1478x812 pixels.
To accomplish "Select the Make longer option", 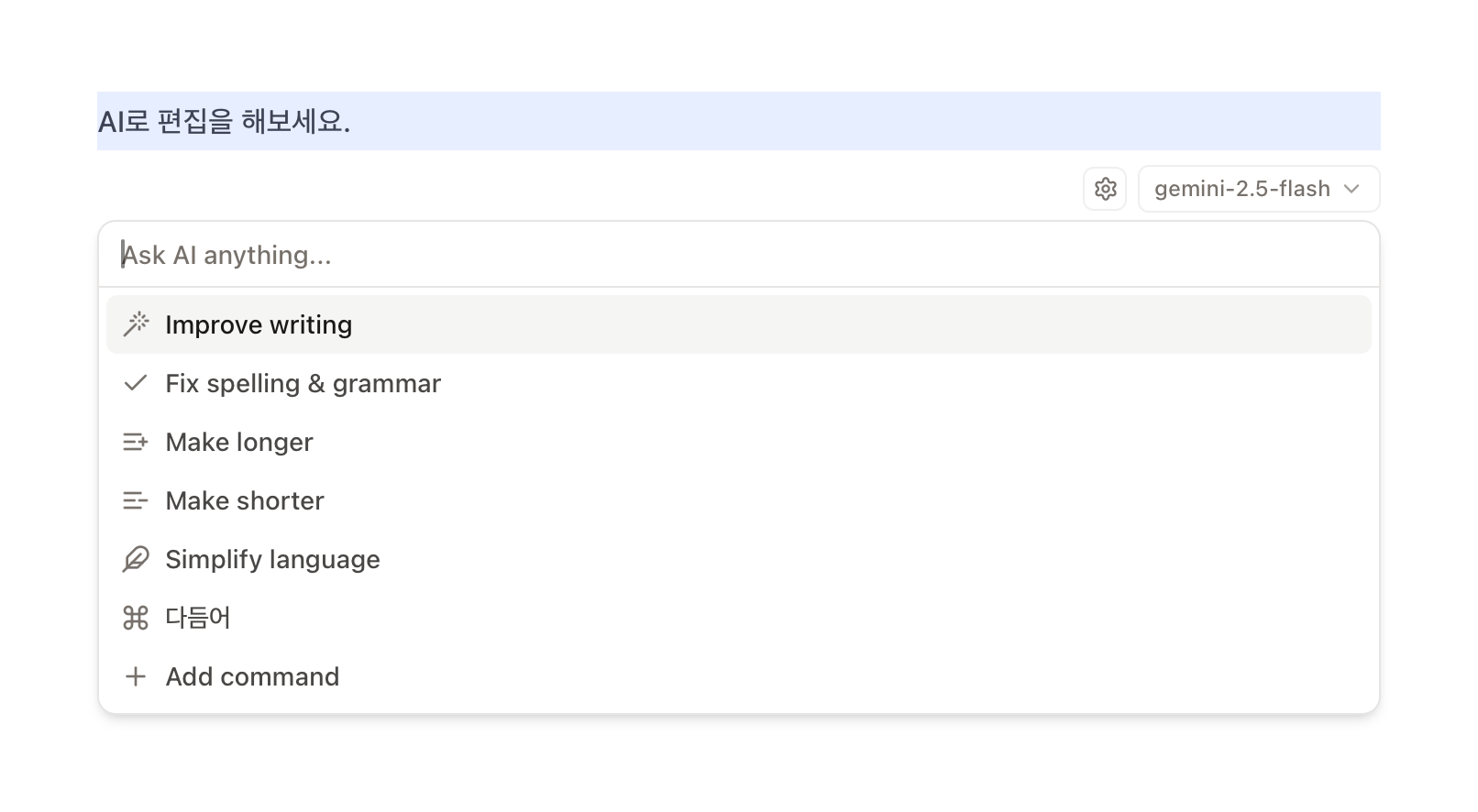I will pyautogui.click(x=739, y=442).
